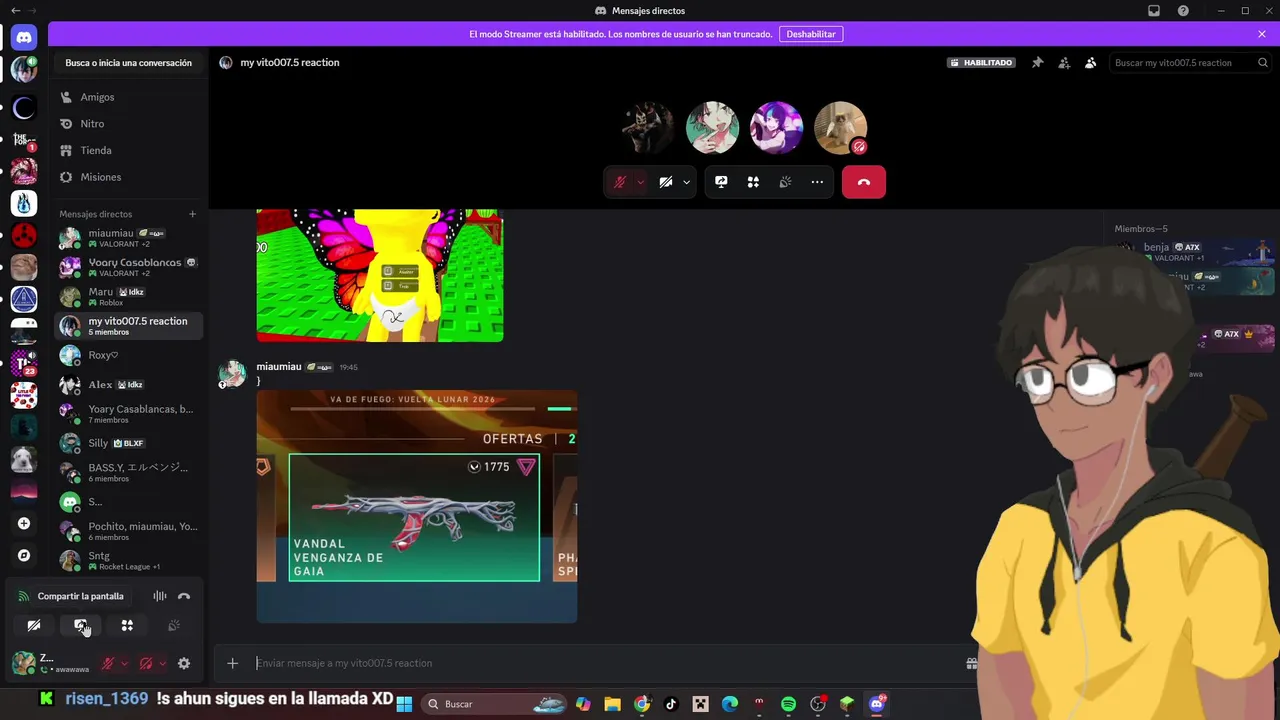Open direct message with Silly
Screen dimensions: 1280x720
[x=128, y=443]
